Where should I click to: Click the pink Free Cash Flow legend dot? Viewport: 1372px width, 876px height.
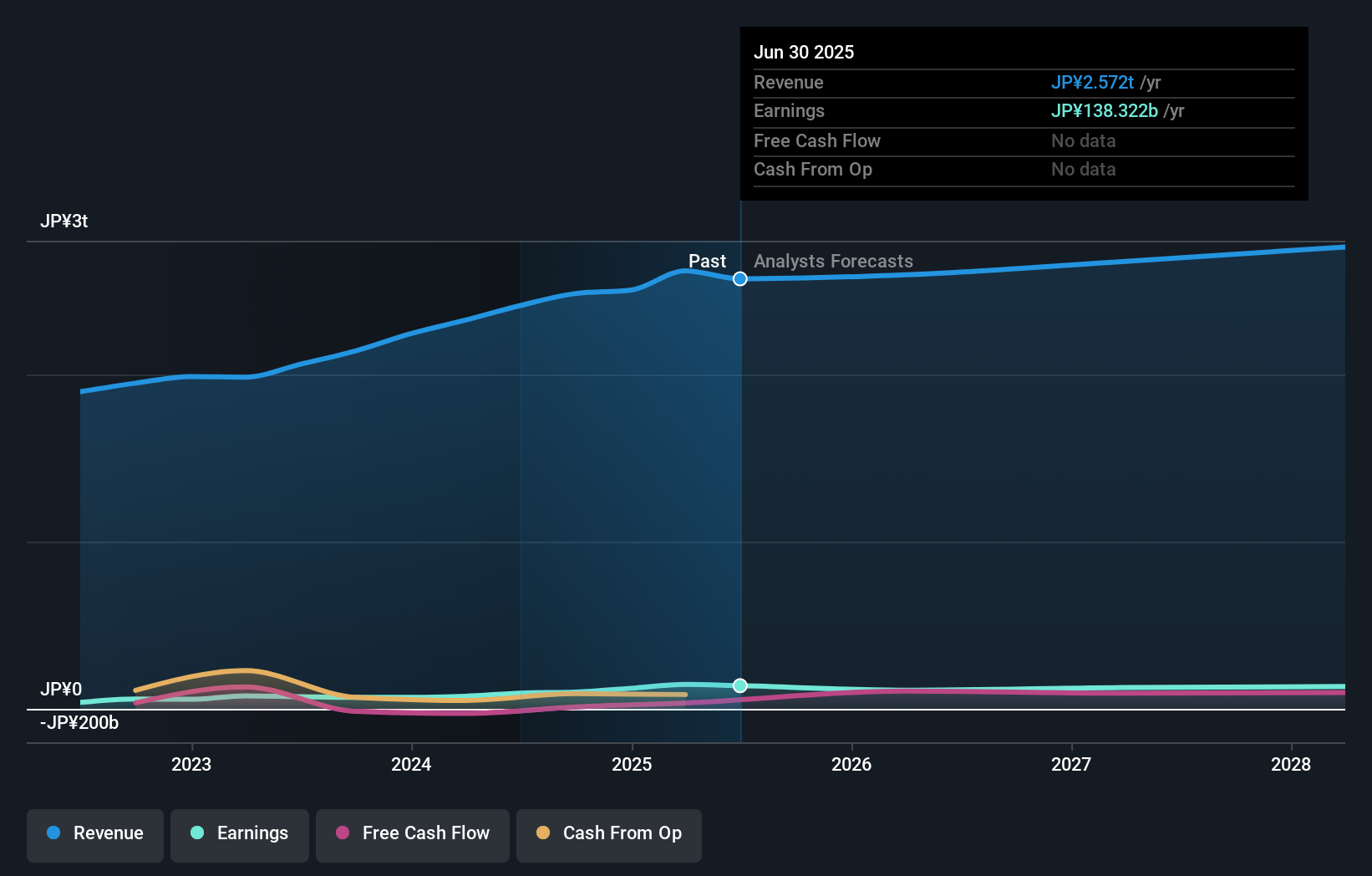click(341, 833)
